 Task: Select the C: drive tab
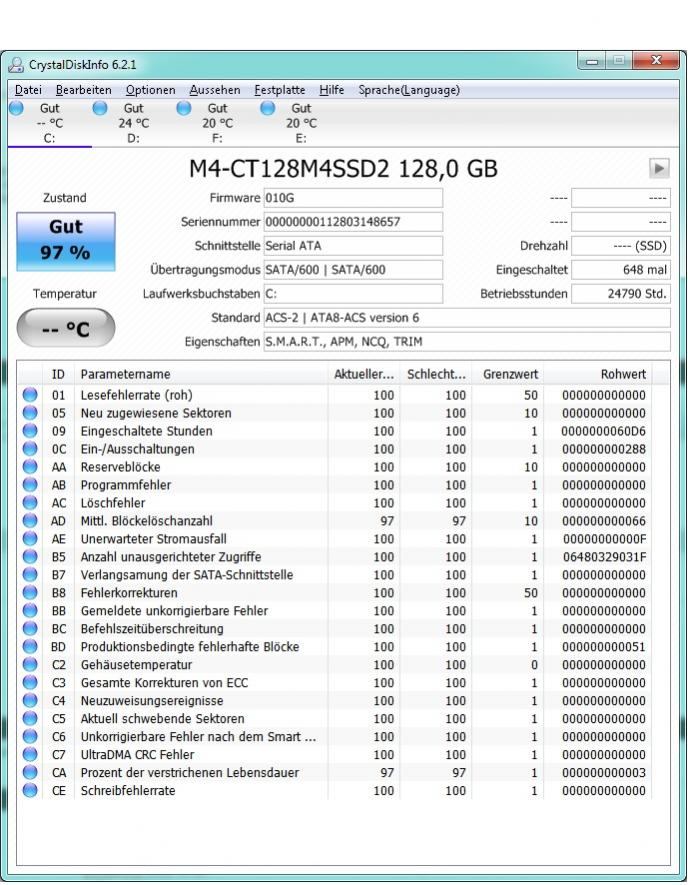click(x=49, y=123)
